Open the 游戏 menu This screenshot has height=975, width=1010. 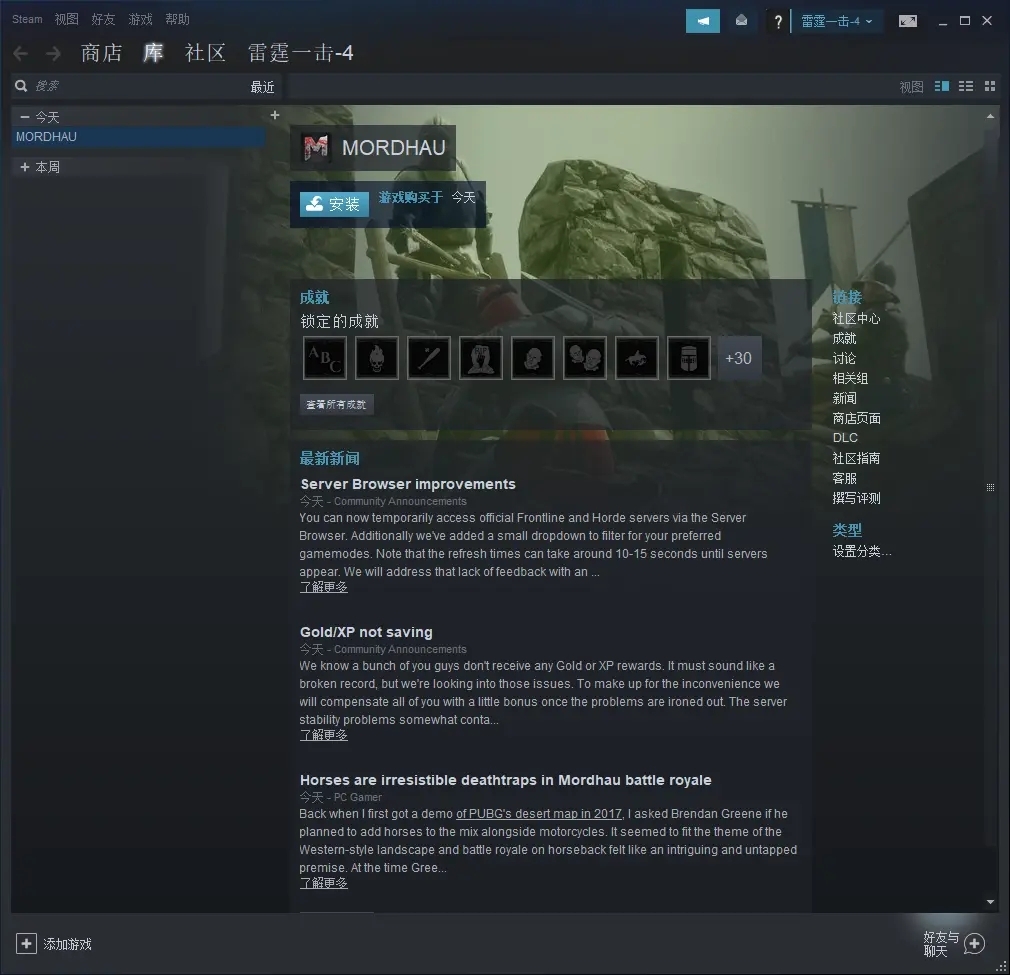click(x=140, y=19)
